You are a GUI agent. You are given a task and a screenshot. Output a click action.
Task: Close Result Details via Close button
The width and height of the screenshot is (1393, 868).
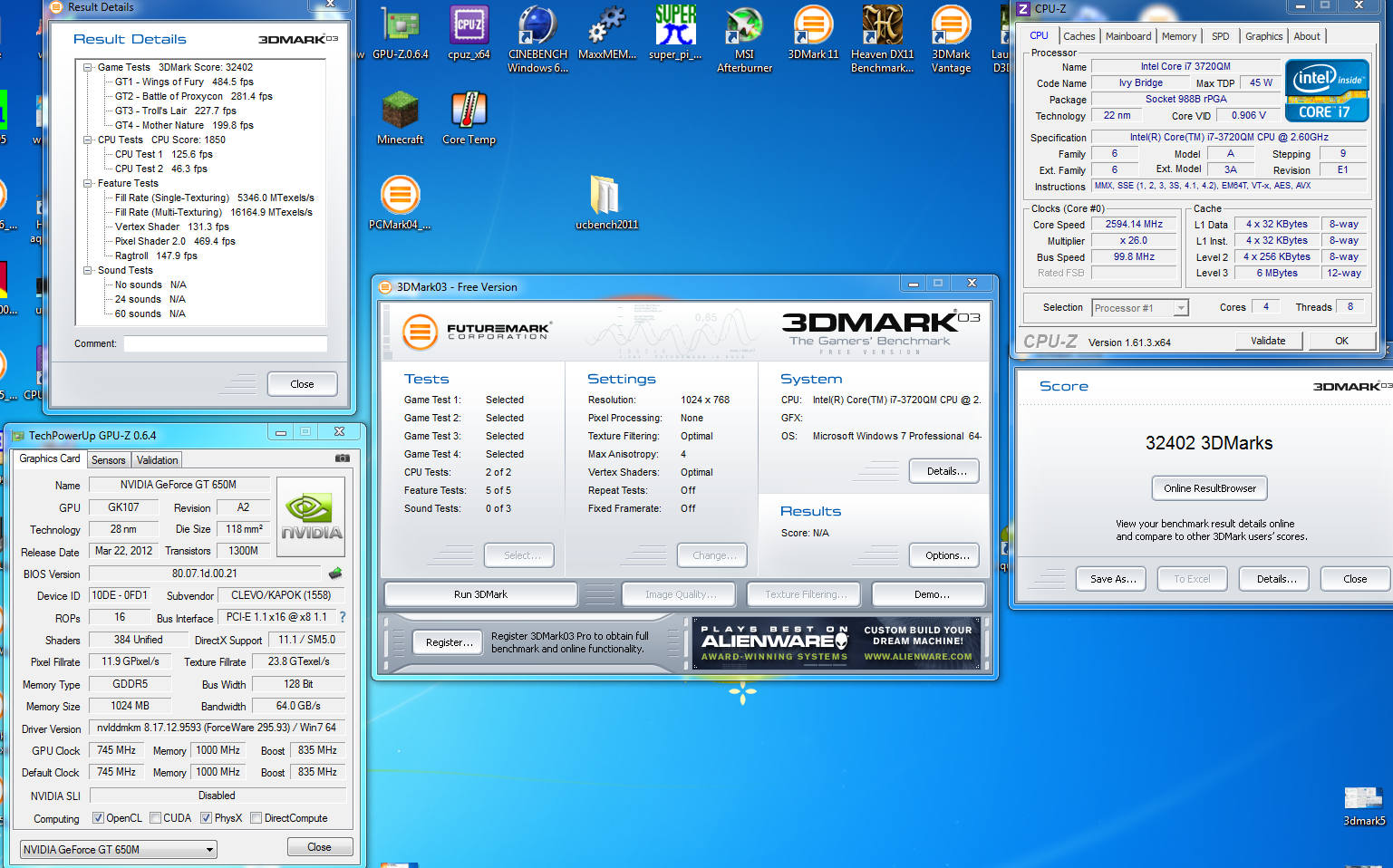coord(302,384)
